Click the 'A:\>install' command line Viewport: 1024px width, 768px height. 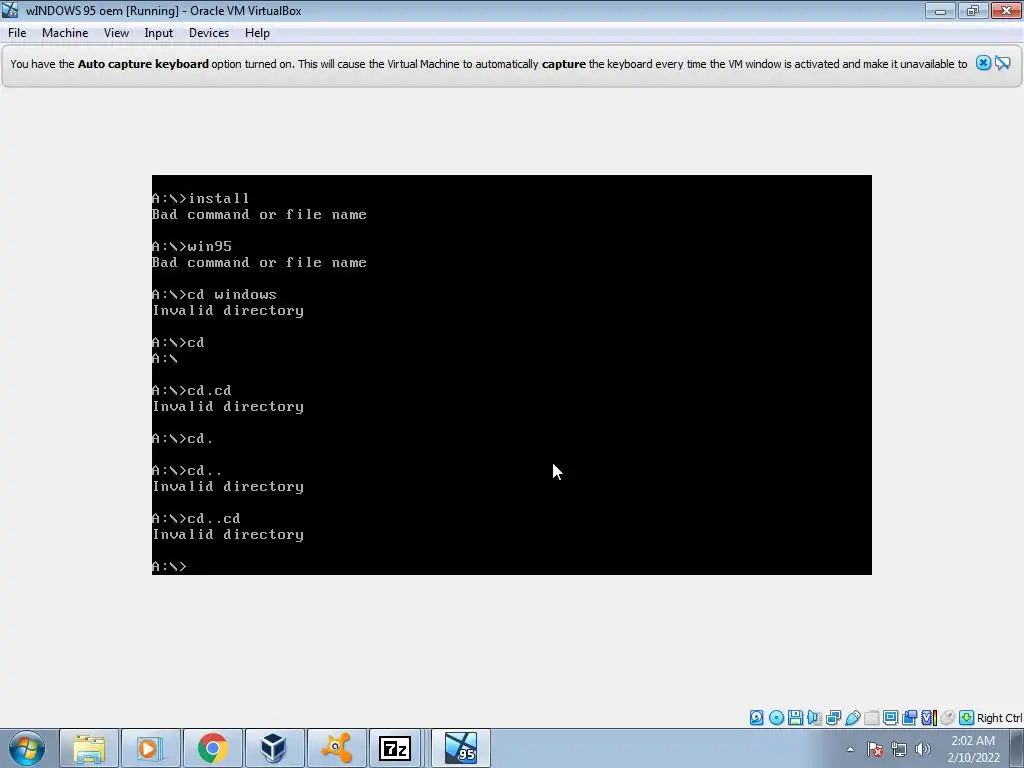coord(200,198)
